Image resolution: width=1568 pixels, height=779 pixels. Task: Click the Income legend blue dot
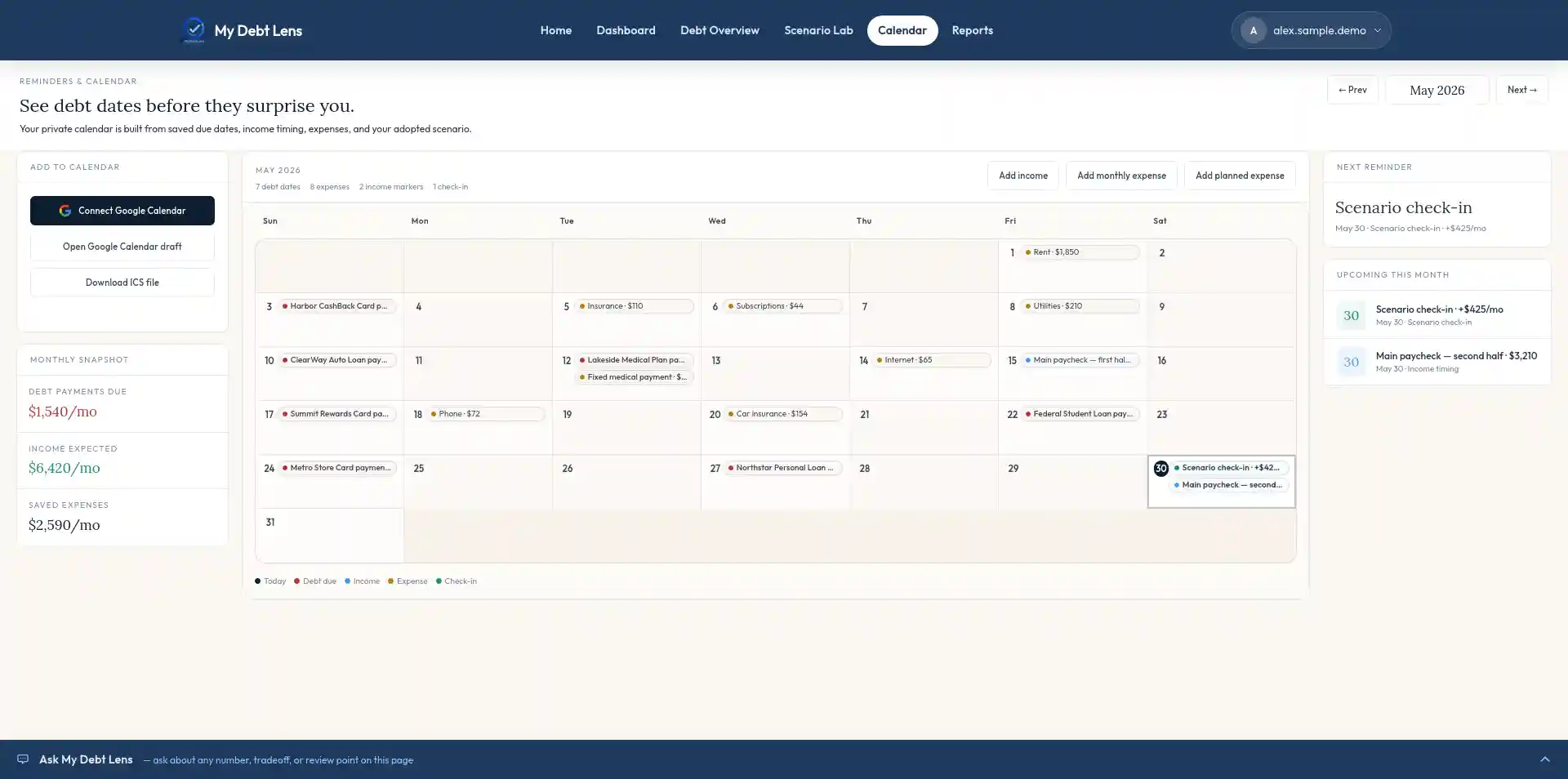[348, 581]
